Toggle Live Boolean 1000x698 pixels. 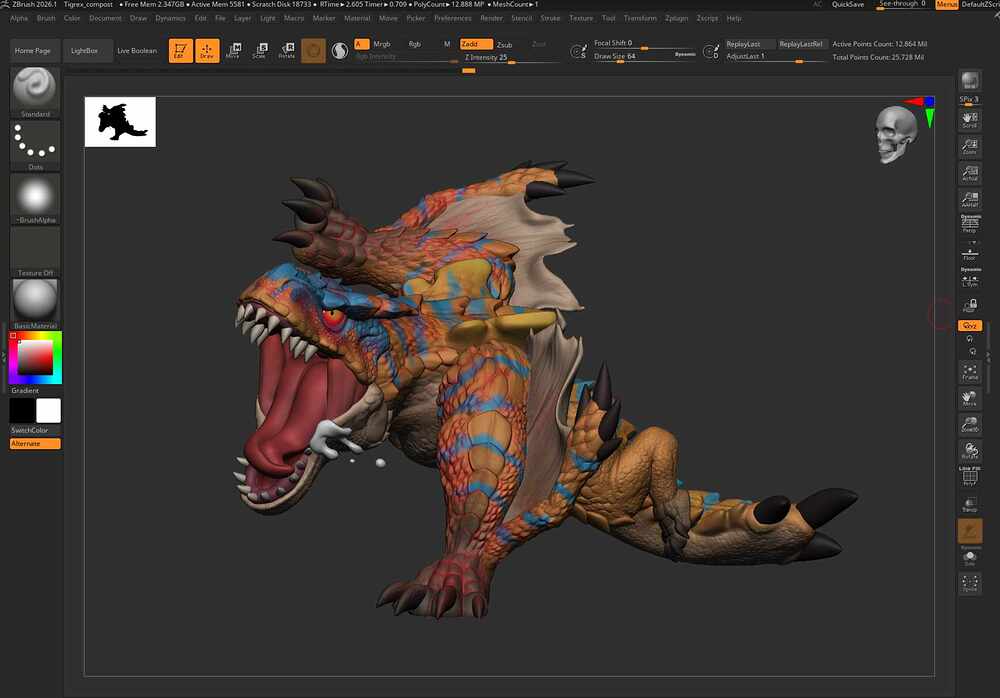[137, 50]
